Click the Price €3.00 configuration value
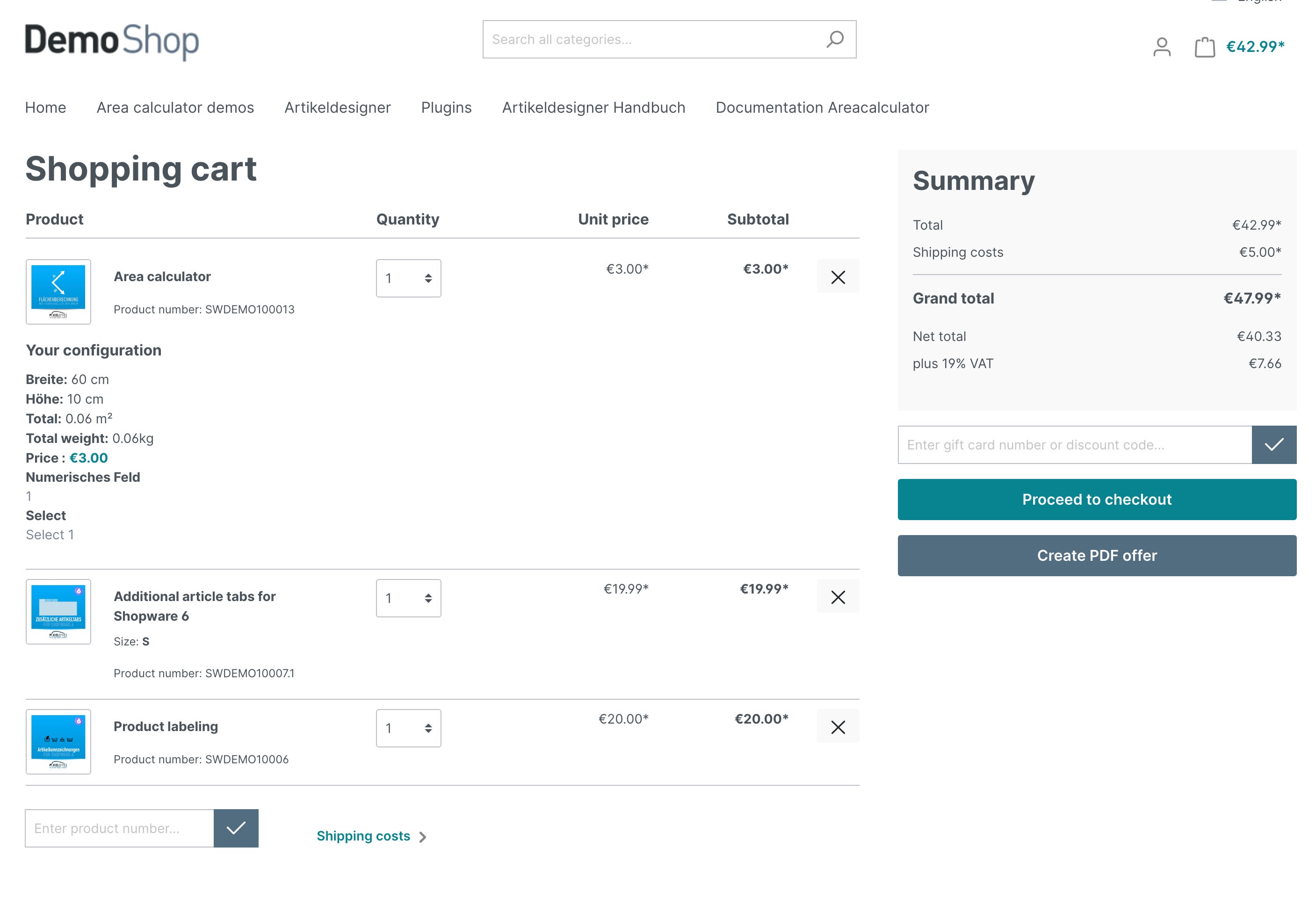 [88, 457]
